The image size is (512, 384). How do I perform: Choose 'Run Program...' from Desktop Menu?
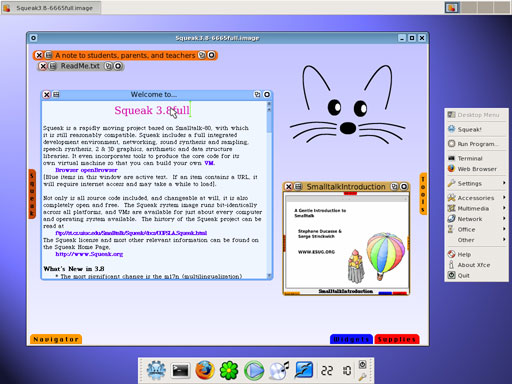pos(476,144)
